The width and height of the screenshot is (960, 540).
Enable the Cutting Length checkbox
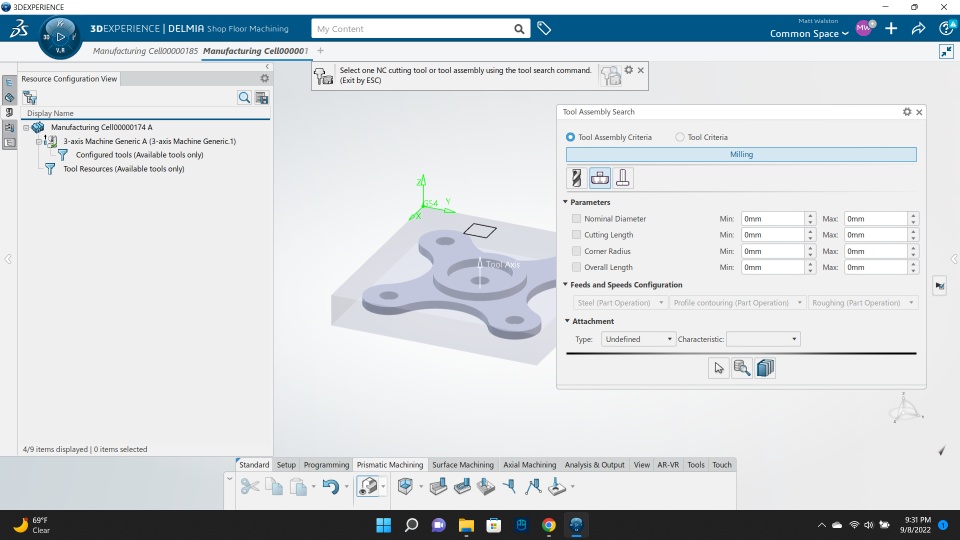point(576,234)
